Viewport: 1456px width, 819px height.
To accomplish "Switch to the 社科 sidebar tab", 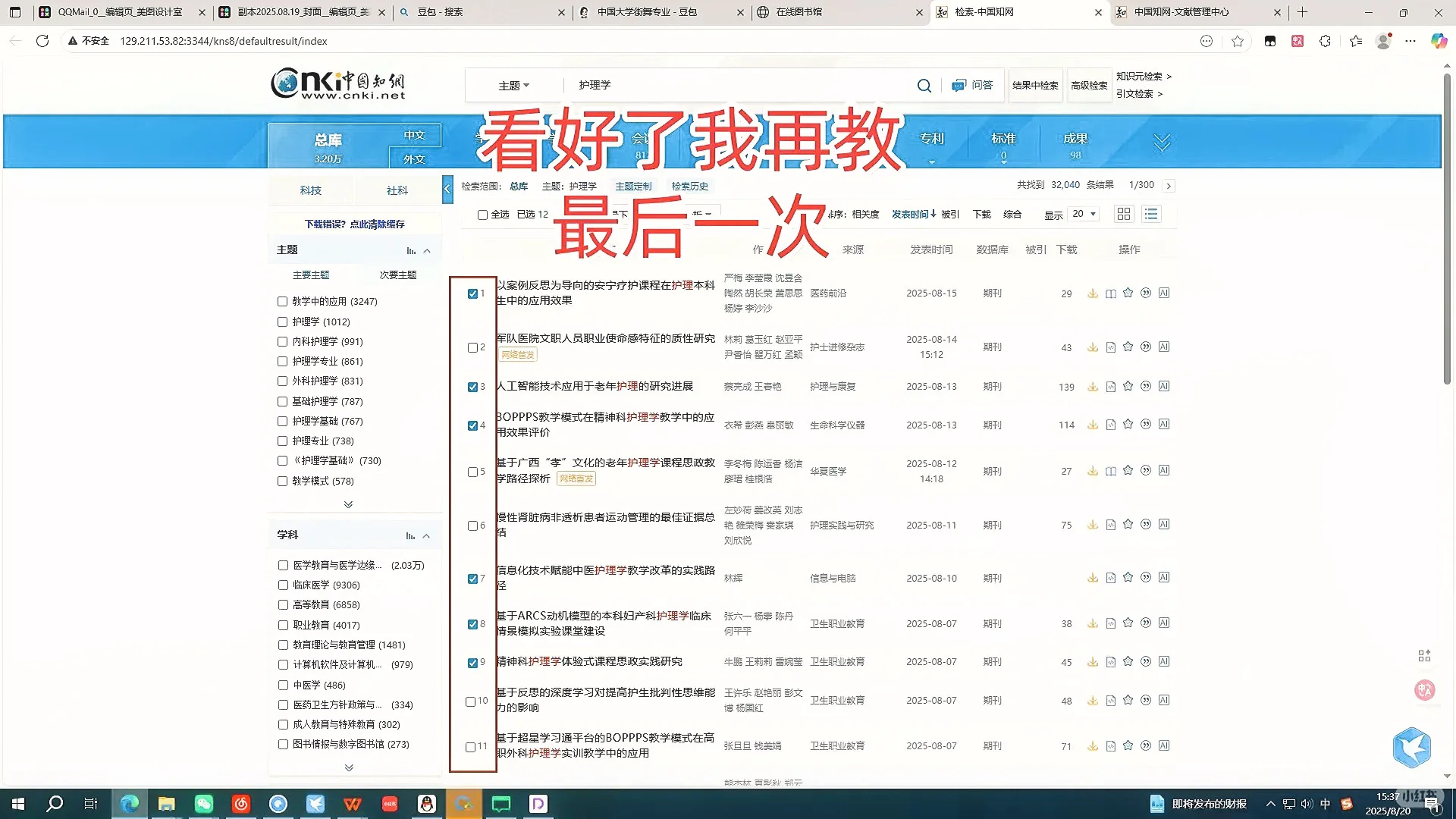I will (x=397, y=190).
